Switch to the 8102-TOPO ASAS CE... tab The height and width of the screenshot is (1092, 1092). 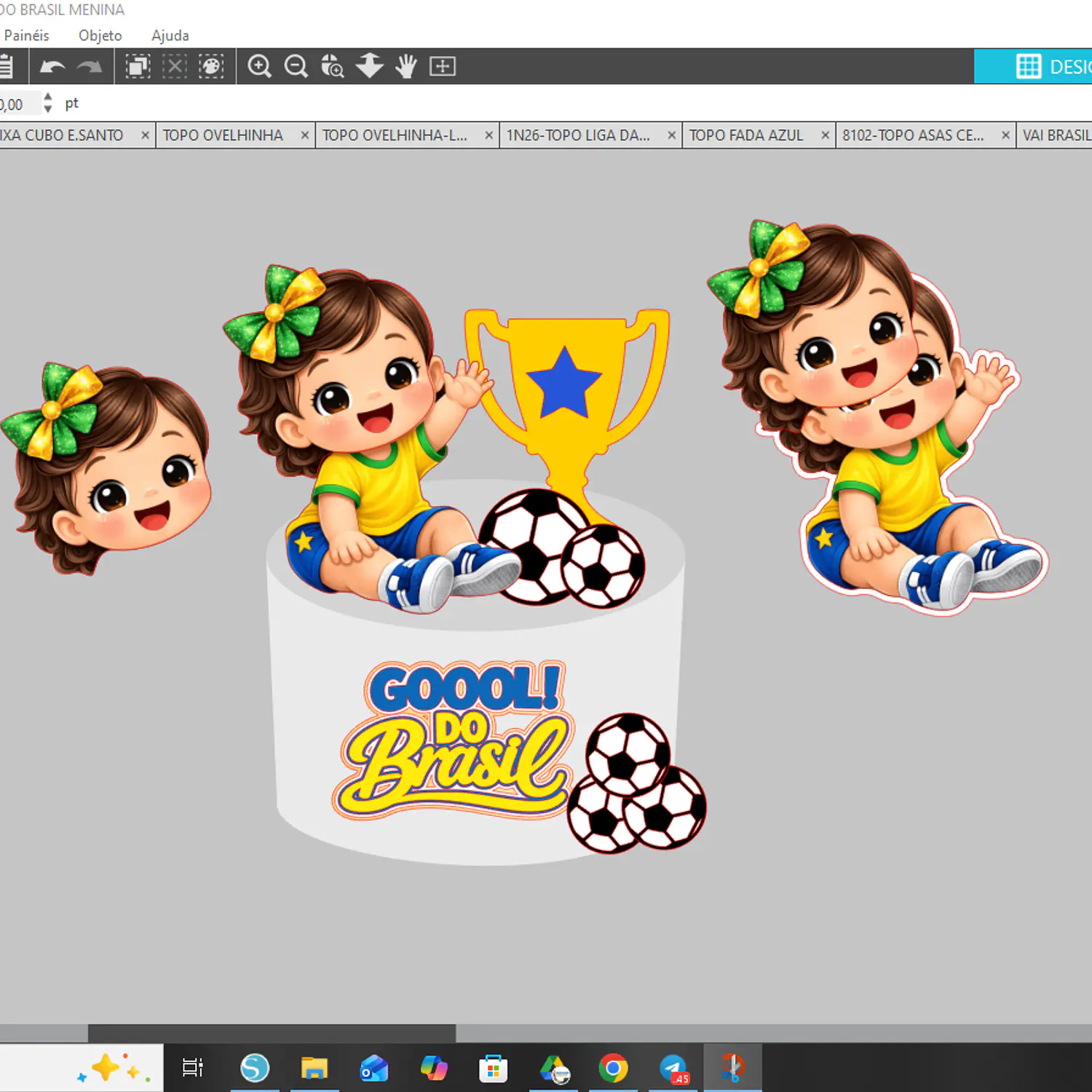coord(913,135)
